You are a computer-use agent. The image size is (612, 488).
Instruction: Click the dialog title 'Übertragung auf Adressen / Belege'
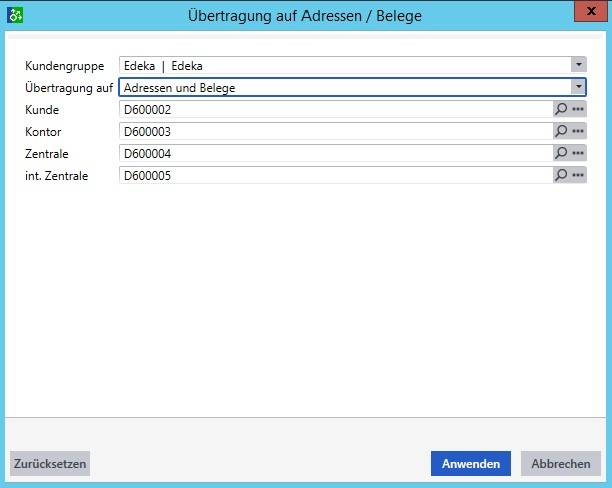coord(306,15)
